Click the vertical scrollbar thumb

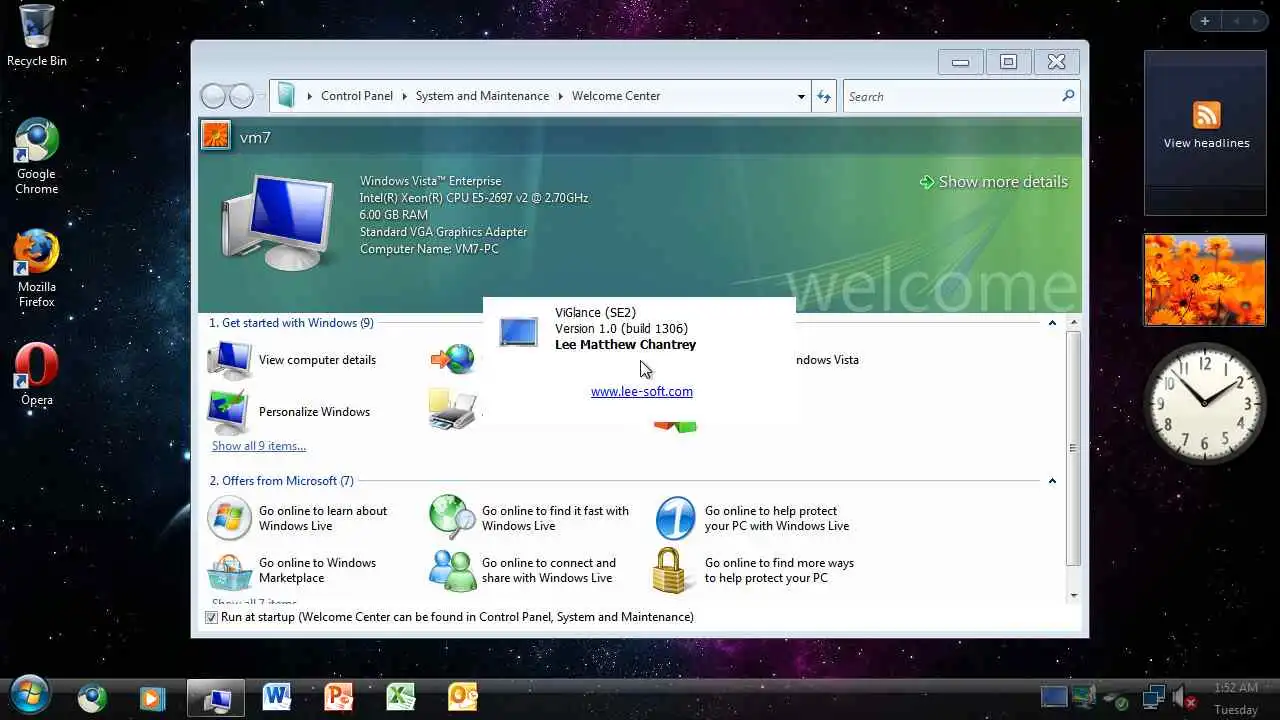click(x=1073, y=448)
